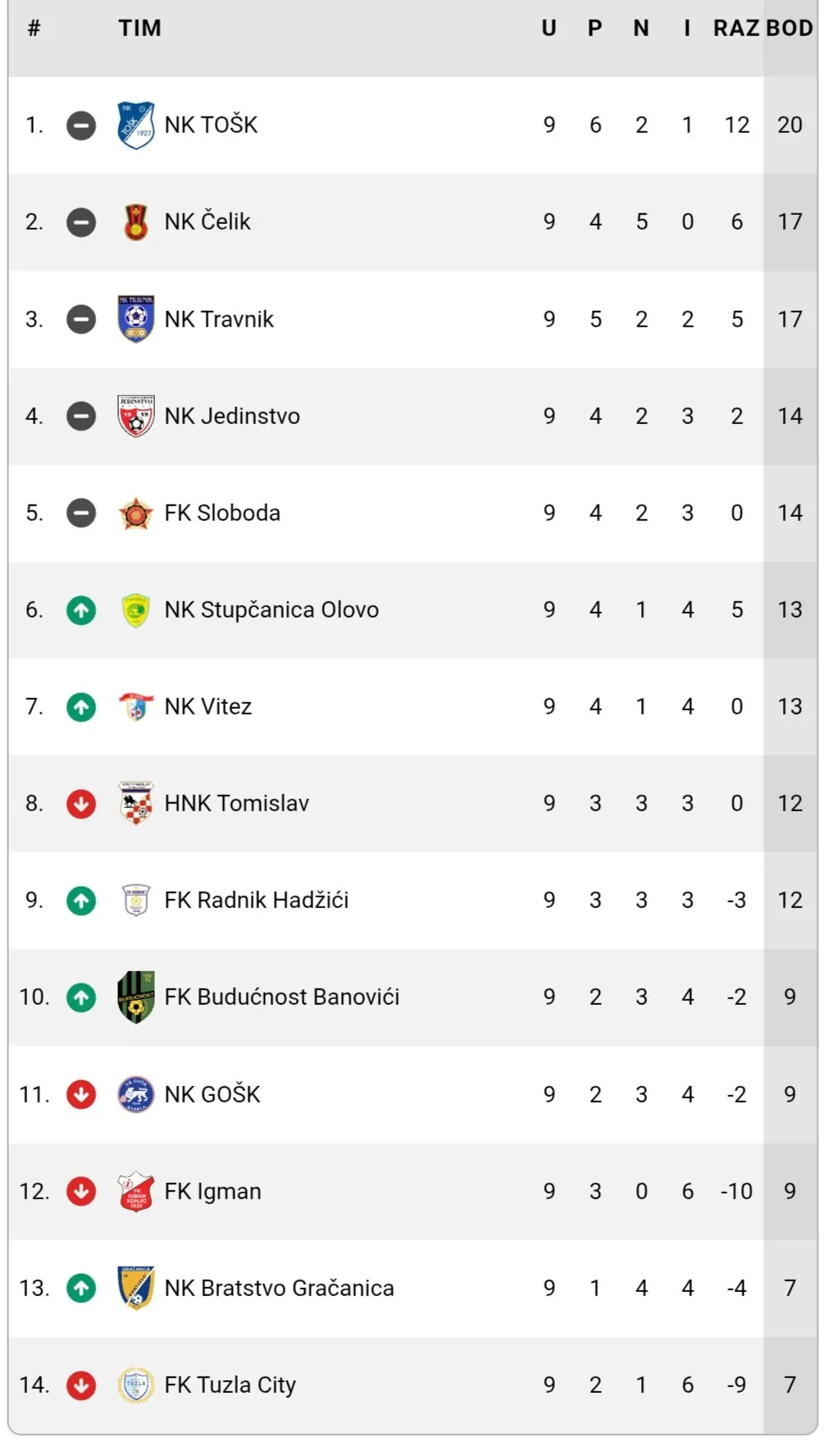The width and height of the screenshot is (838, 1456).
Task: Click the NK Travnik club logo
Action: (135, 319)
